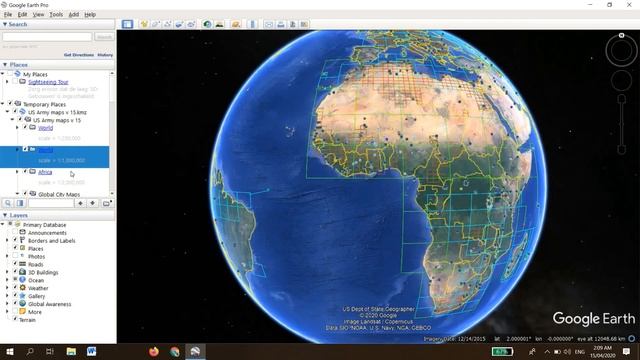Click the Search button
The width and height of the screenshot is (640, 360).
[104, 37]
